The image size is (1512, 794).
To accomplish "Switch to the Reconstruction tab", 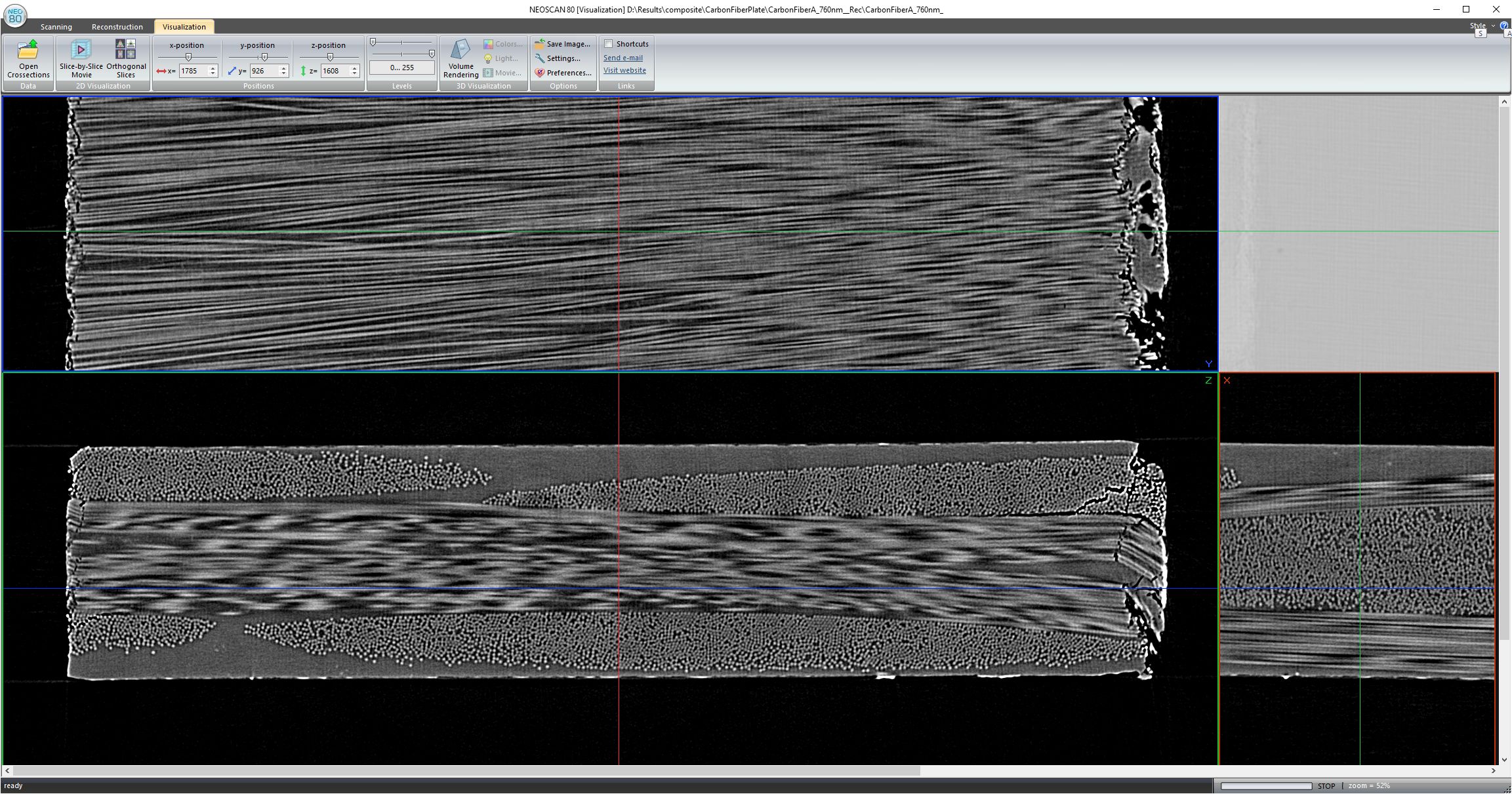I will click(x=117, y=27).
